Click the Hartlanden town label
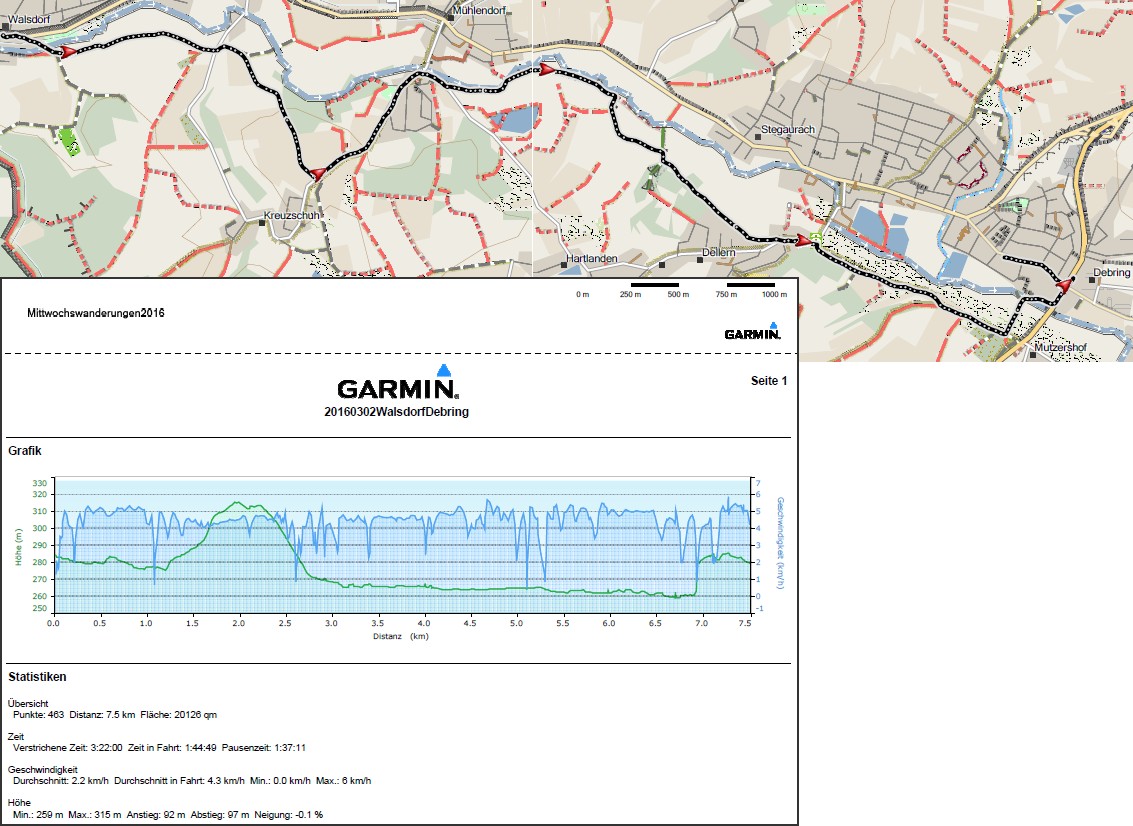 click(592, 259)
